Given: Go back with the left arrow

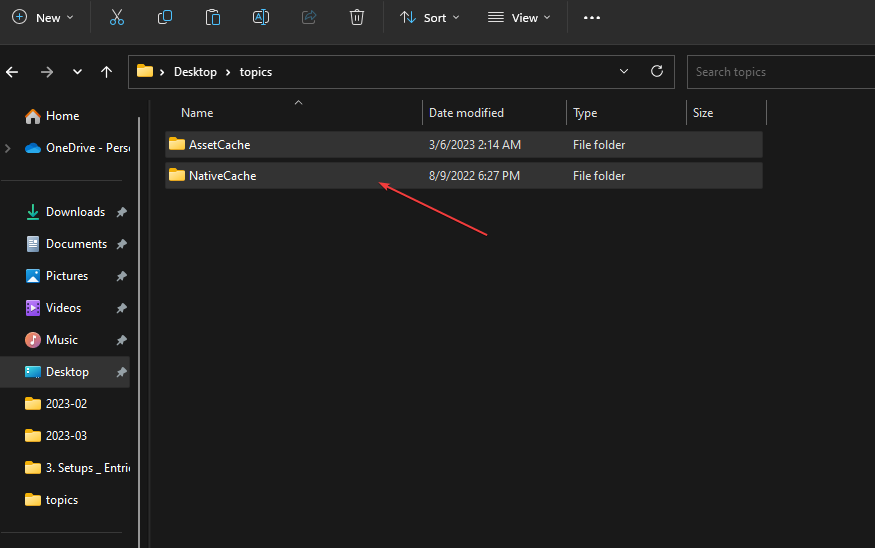Looking at the screenshot, I should (x=12, y=72).
